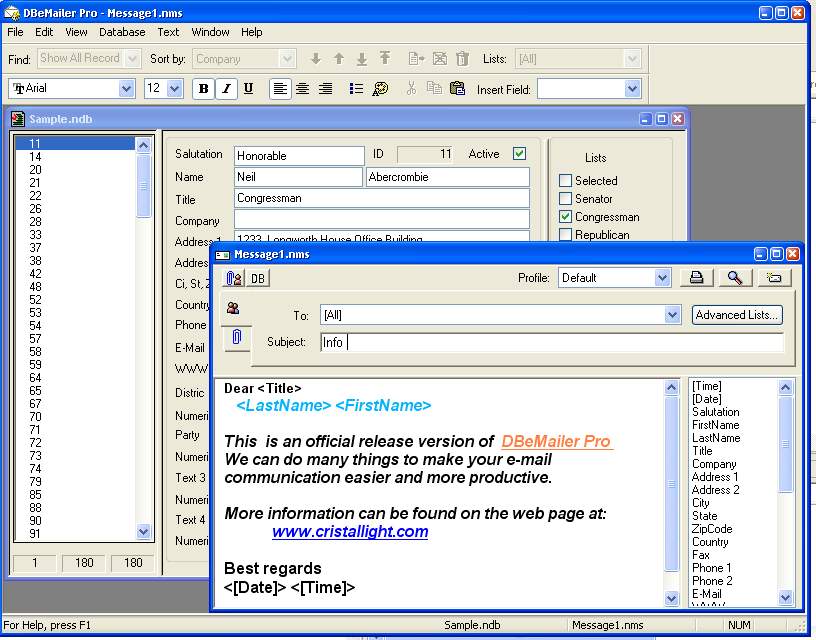The height and width of the screenshot is (640, 816).
Task: Check the Republican list checkbox
Action: coord(565,235)
